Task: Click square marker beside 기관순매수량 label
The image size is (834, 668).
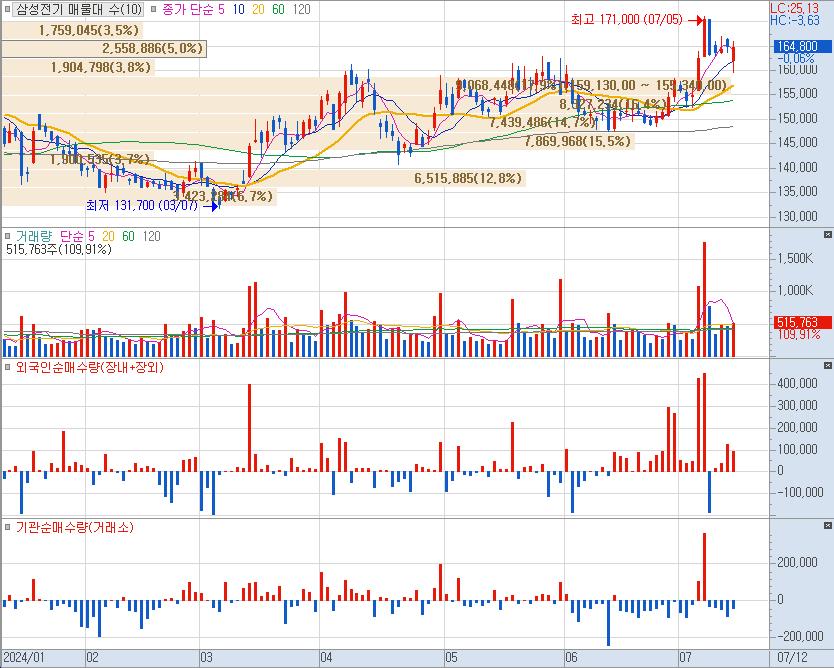Action: point(9,526)
